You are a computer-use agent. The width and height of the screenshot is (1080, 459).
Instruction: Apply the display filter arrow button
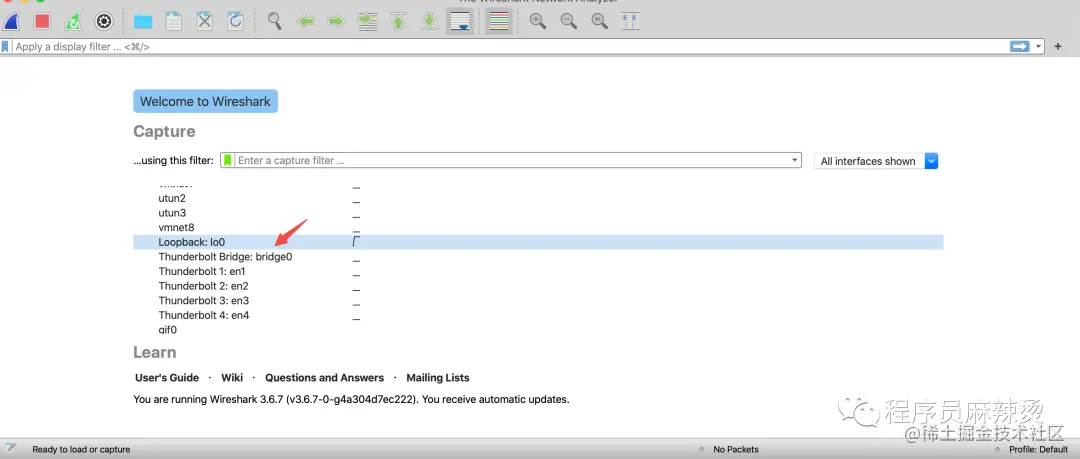pos(1019,46)
